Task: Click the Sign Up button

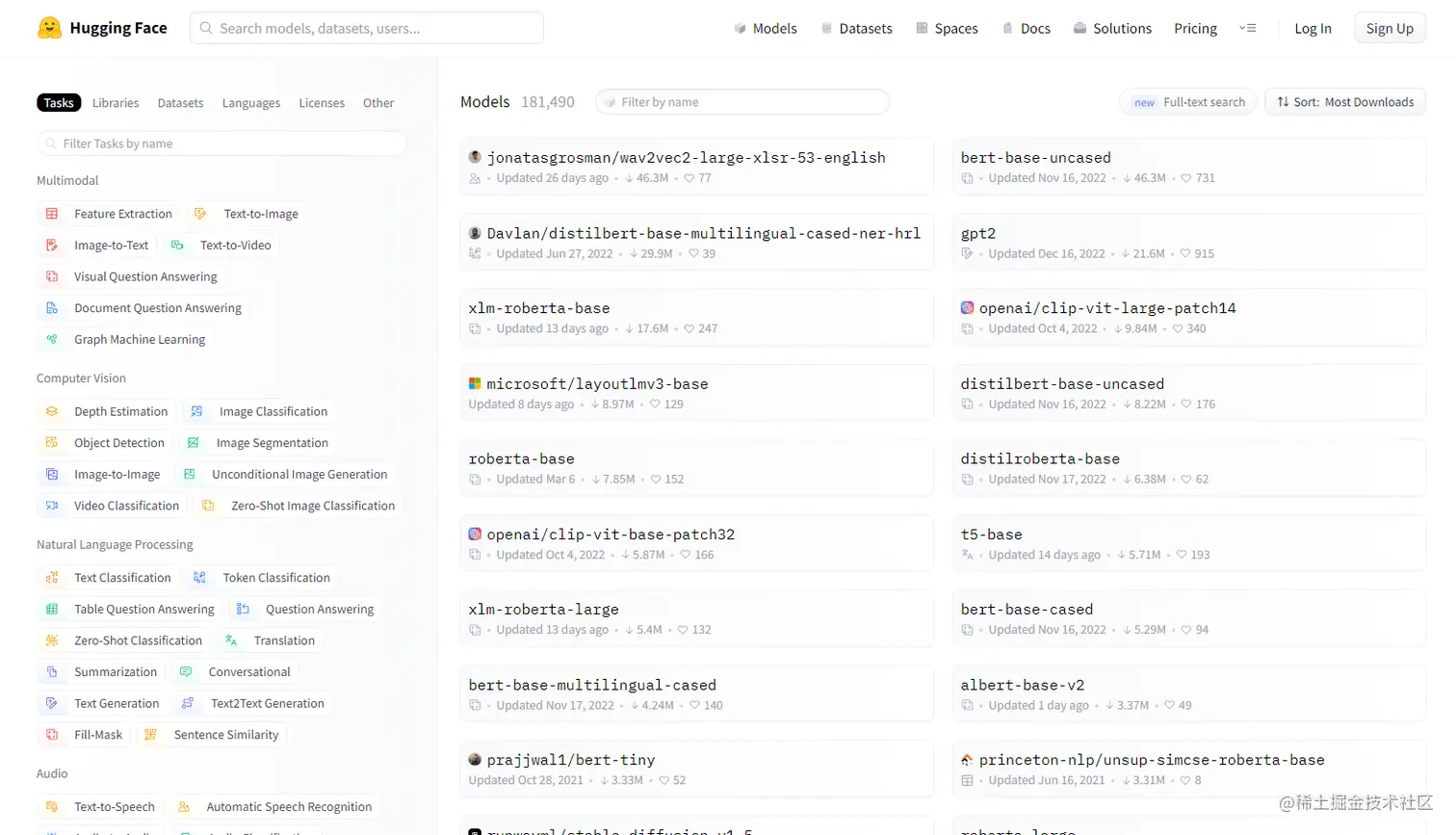Action: [1390, 28]
